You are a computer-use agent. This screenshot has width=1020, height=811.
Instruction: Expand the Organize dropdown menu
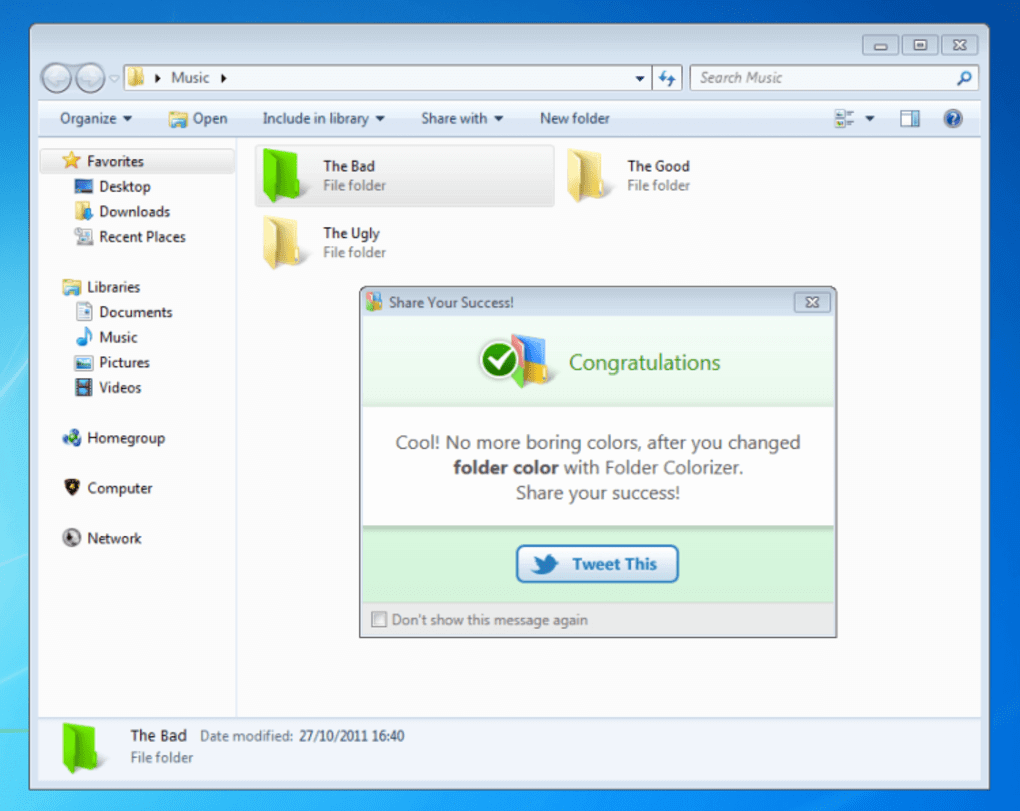click(x=95, y=118)
